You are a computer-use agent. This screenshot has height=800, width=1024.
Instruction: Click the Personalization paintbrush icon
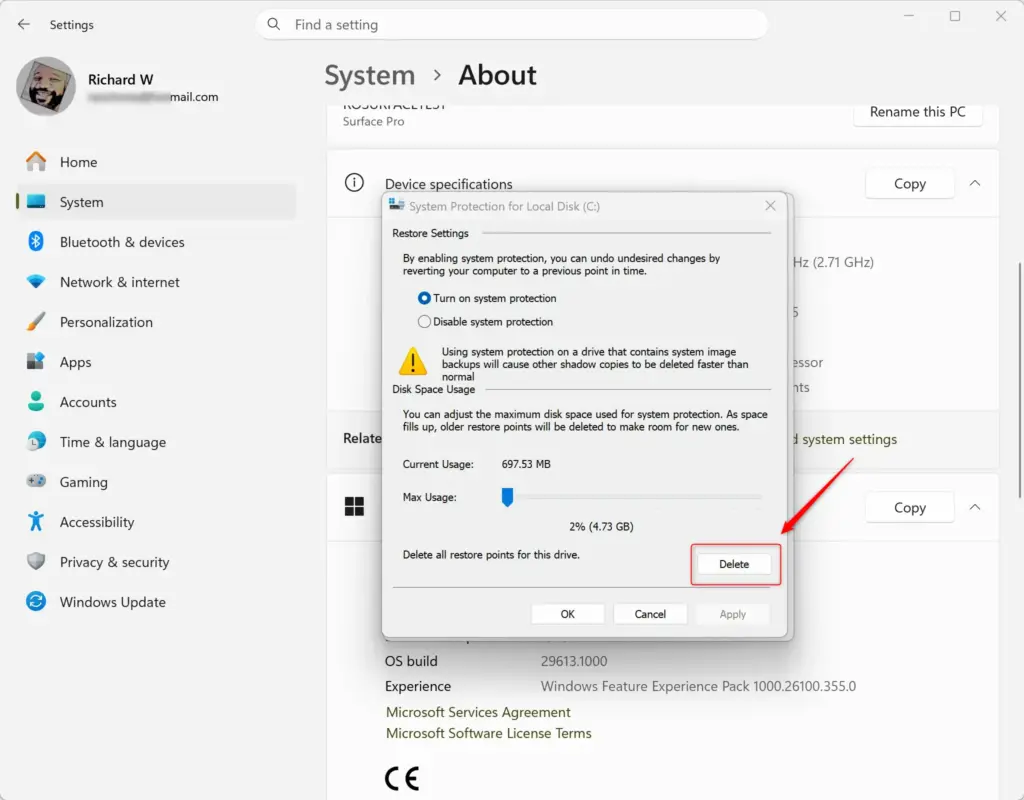[x=36, y=321]
